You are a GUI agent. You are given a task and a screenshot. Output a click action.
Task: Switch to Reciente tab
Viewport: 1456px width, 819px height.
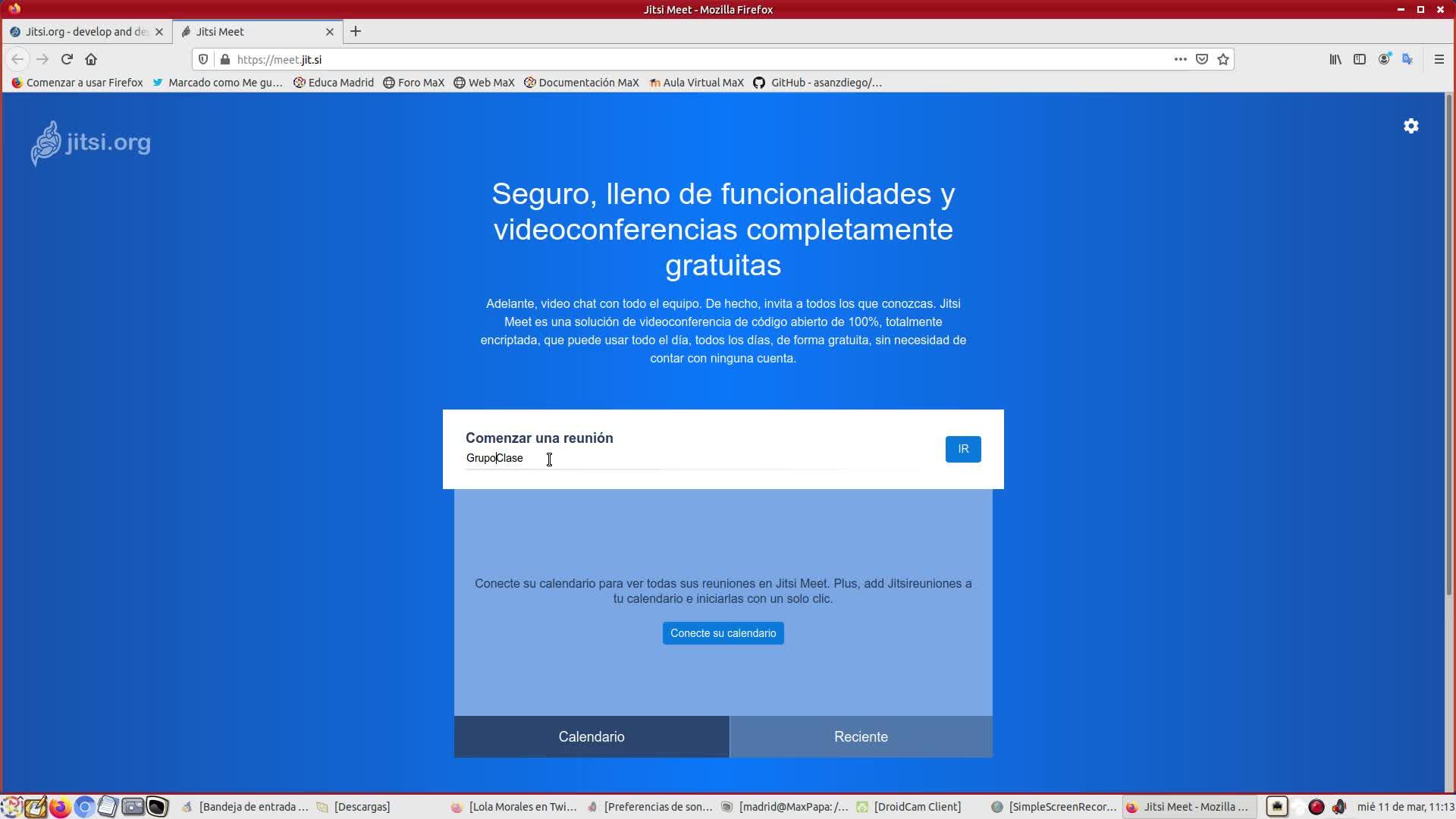[x=861, y=737]
